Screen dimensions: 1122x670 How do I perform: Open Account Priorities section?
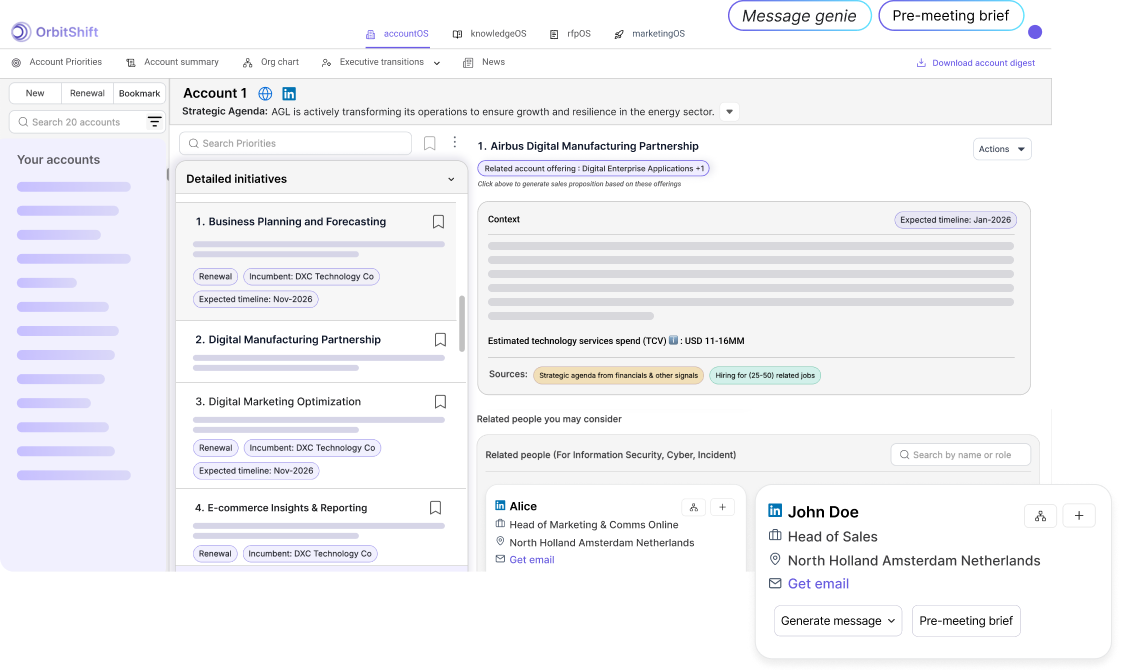57,62
